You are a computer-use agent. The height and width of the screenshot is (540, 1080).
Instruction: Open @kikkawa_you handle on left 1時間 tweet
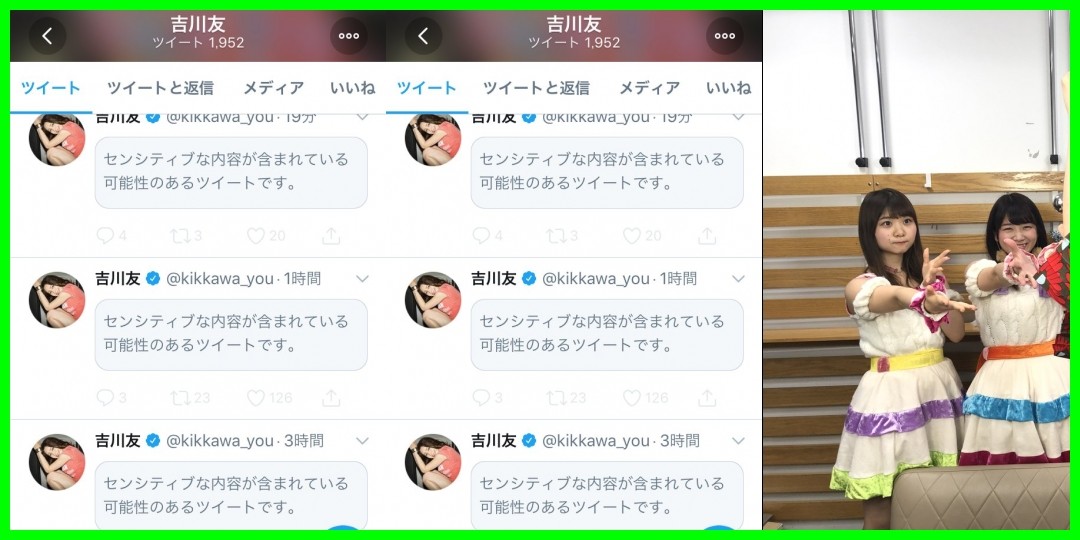tap(220, 279)
